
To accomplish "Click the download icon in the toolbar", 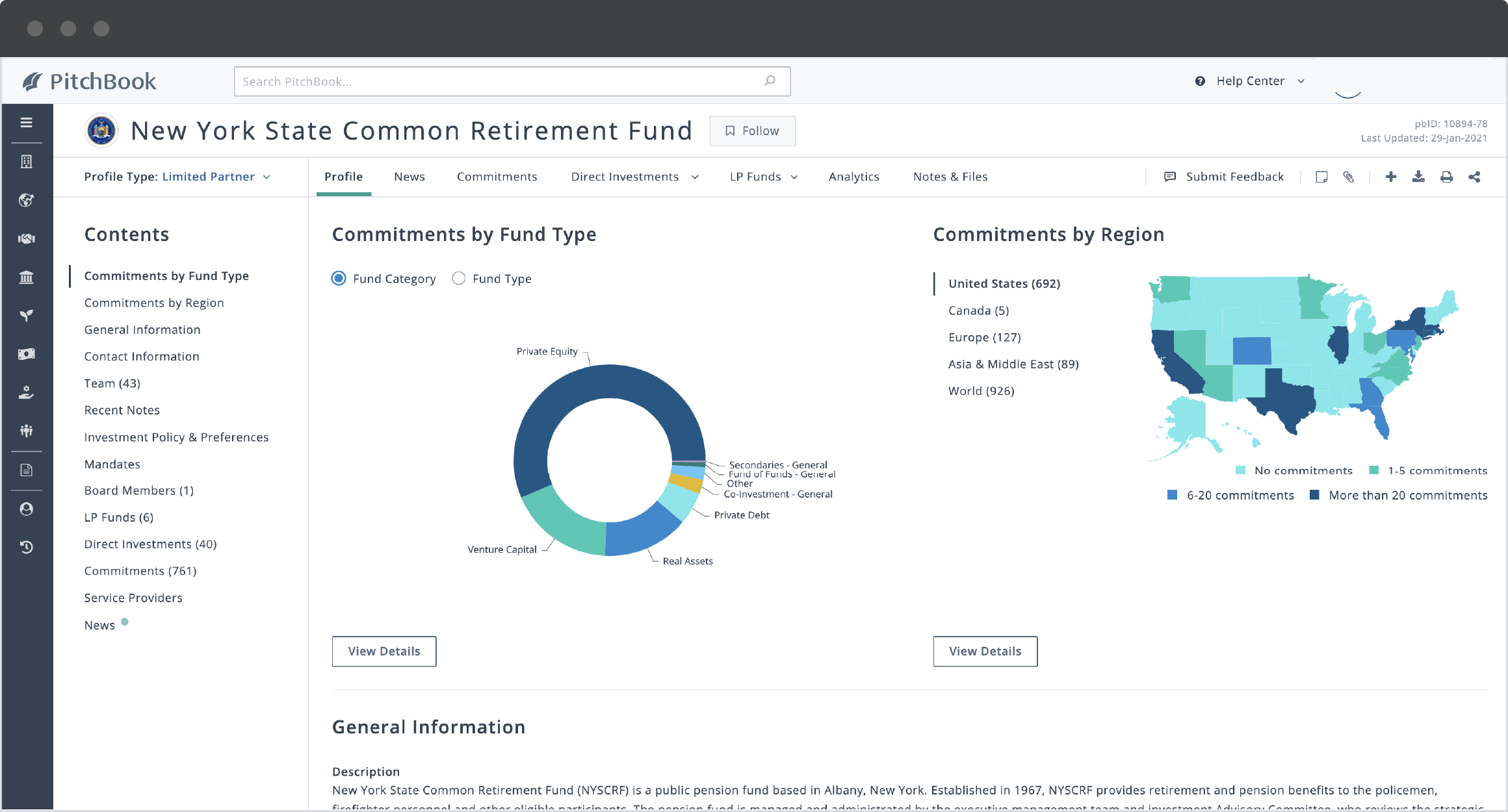I will (x=1418, y=176).
